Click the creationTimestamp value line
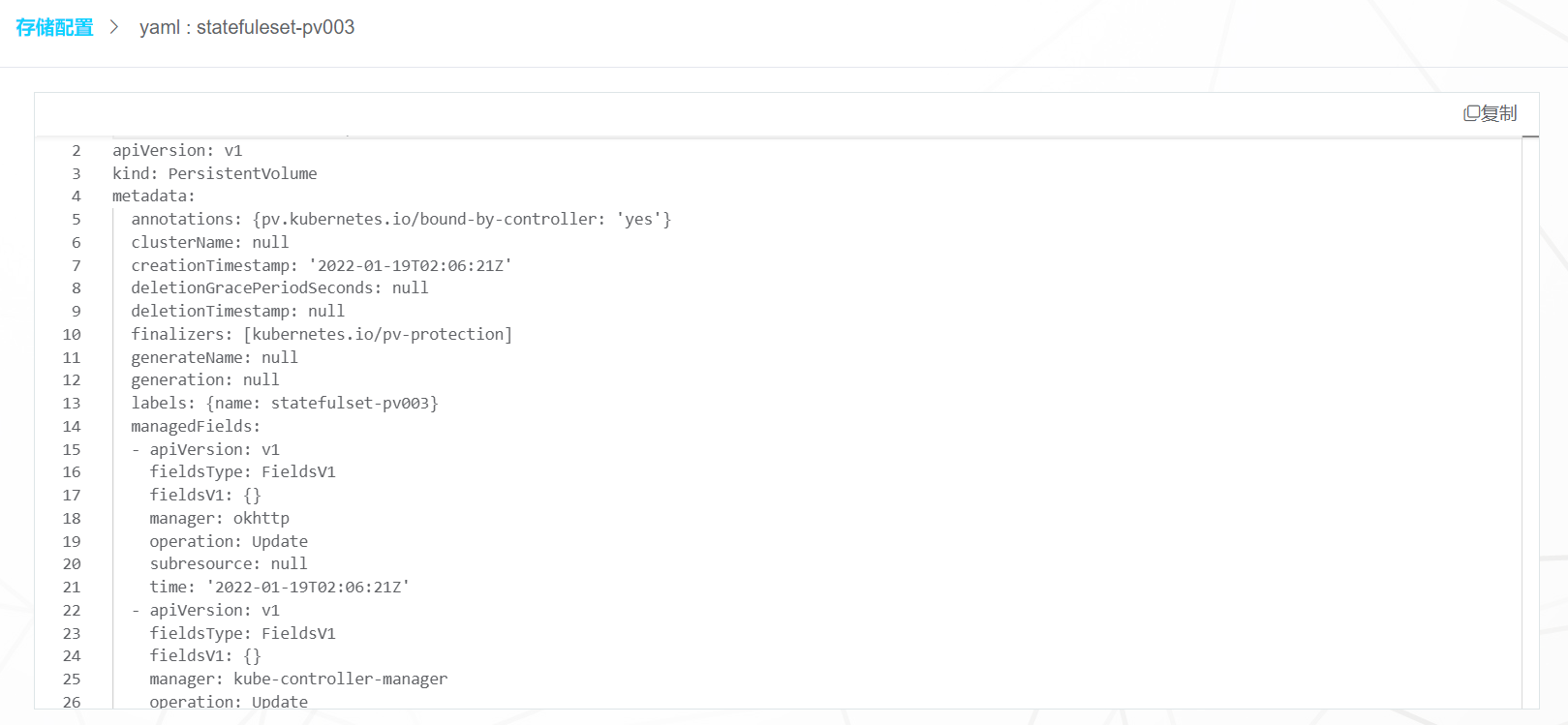This screenshot has height=725, width=1568. 322,265
